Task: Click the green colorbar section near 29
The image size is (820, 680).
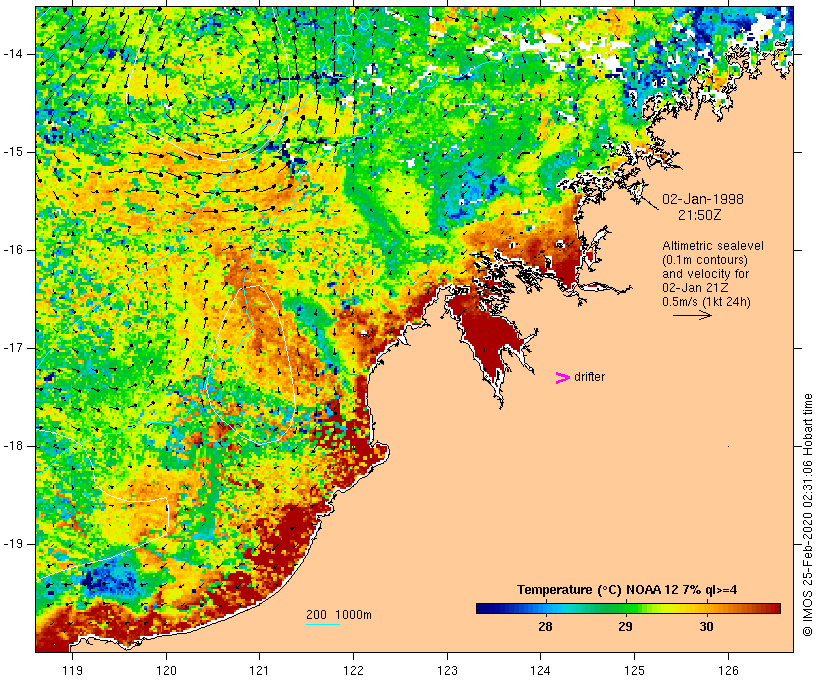Action: click(625, 608)
